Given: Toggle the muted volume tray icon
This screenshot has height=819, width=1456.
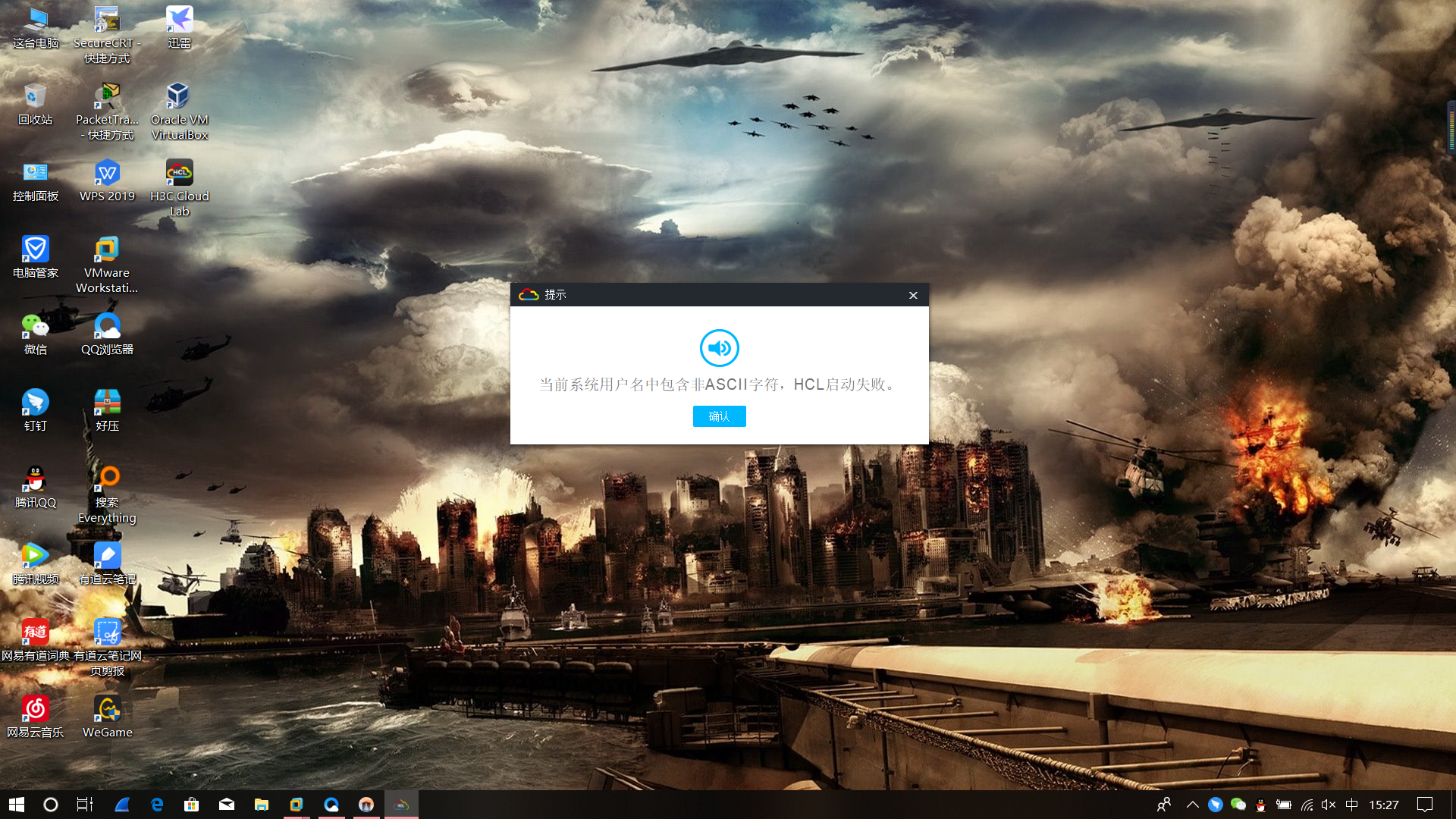Looking at the screenshot, I should tap(1329, 805).
